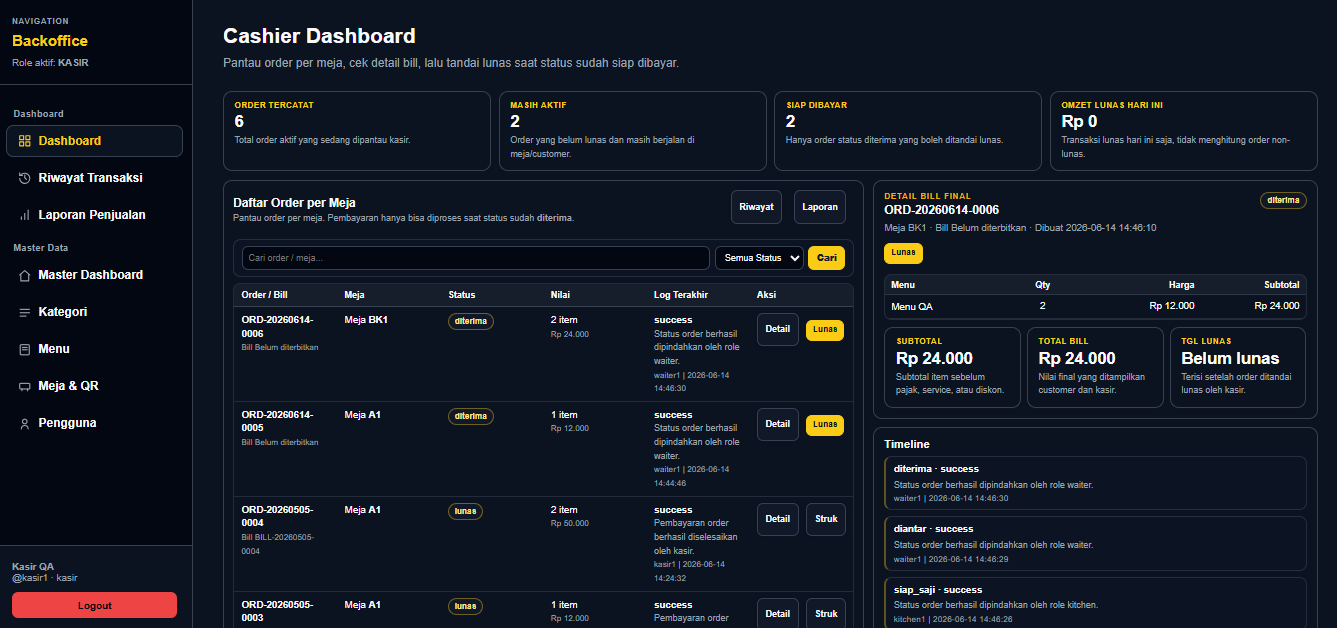Open the Dashboard sidebar item

coord(94,141)
